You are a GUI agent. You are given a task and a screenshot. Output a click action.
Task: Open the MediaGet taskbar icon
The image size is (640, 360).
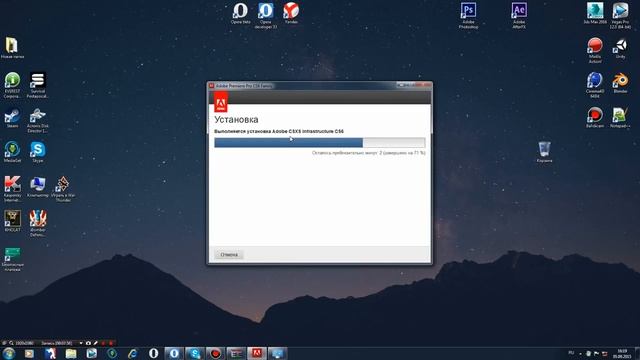112,353
